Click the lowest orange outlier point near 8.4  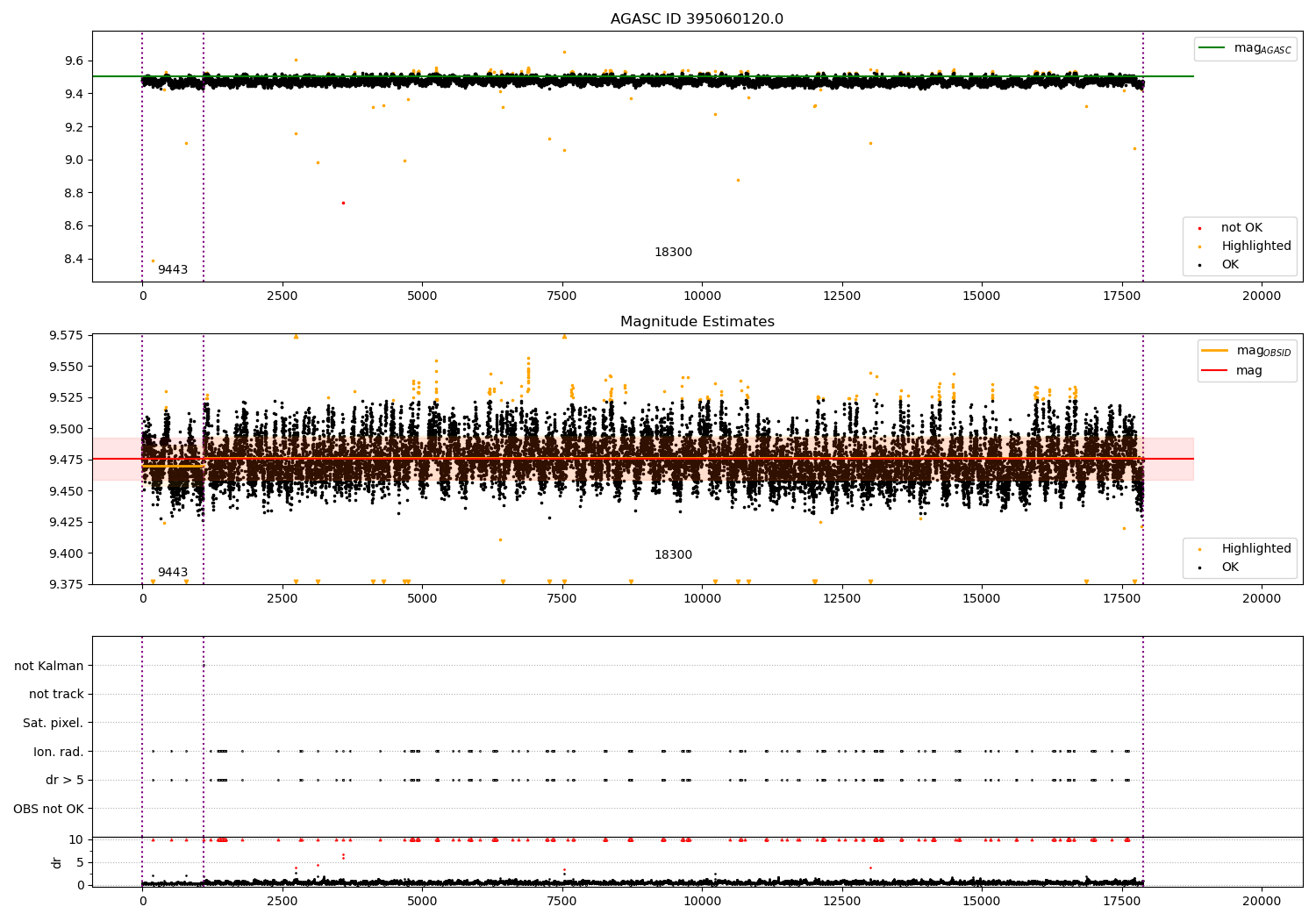click(x=153, y=261)
